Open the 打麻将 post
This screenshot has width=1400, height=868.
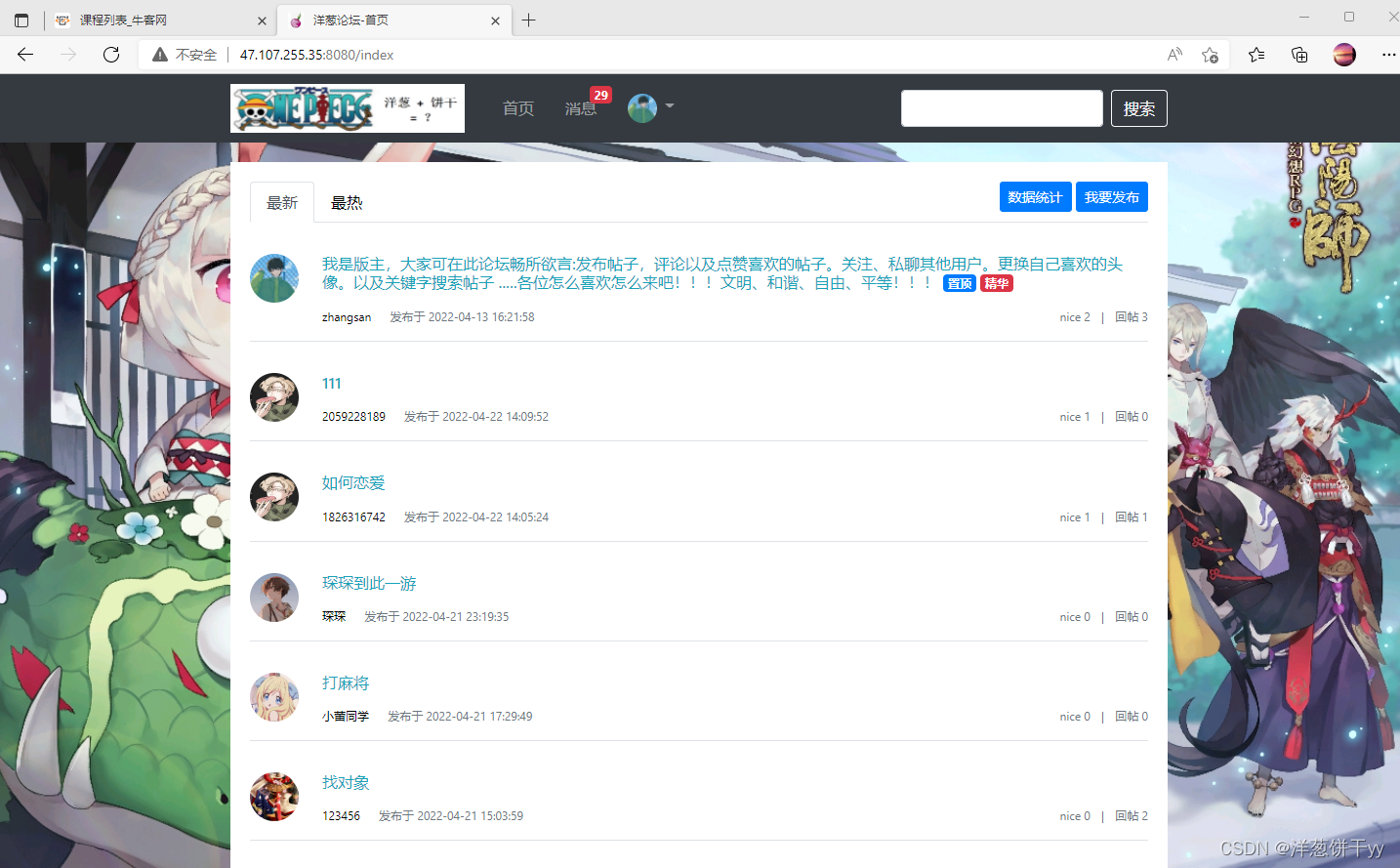[x=346, y=682]
